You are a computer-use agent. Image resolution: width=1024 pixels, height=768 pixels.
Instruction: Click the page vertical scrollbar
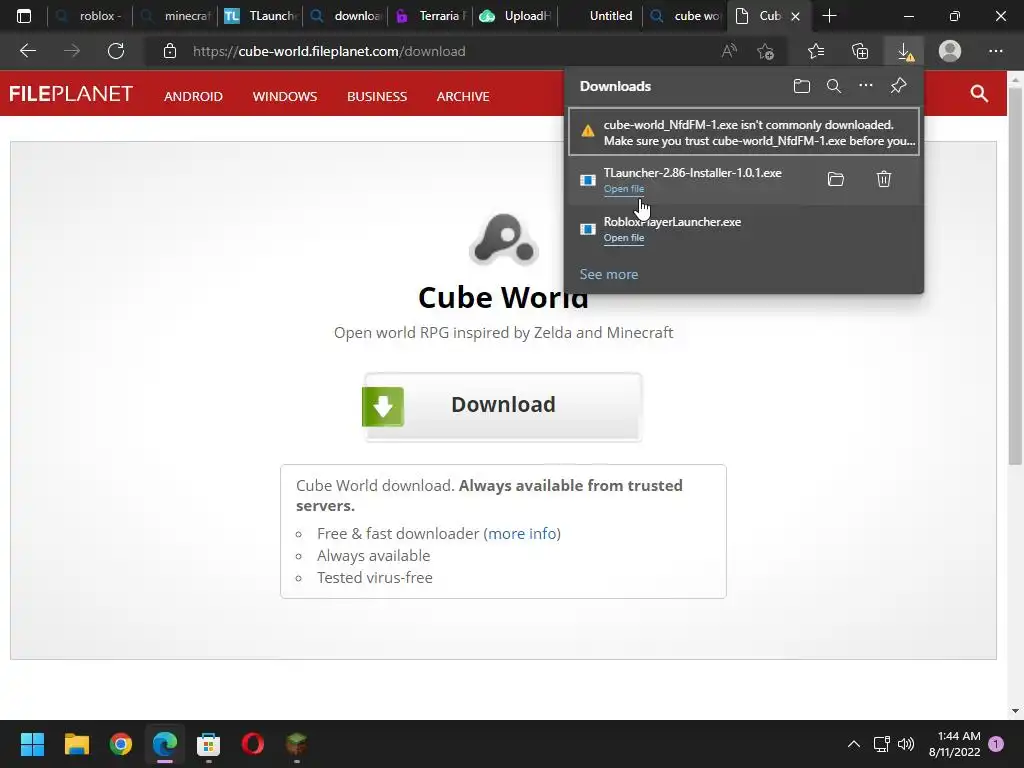pyautogui.click(x=1015, y=274)
